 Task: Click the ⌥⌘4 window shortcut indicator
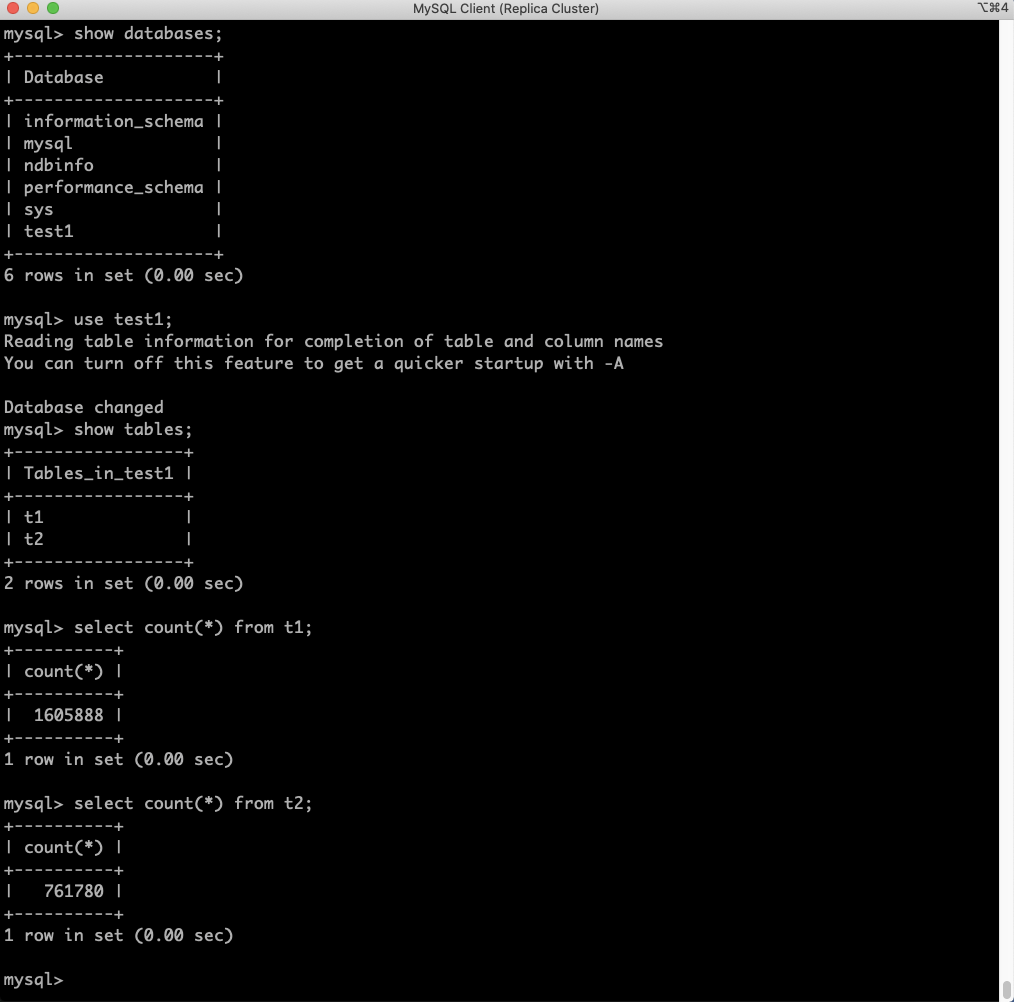pos(993,8)
